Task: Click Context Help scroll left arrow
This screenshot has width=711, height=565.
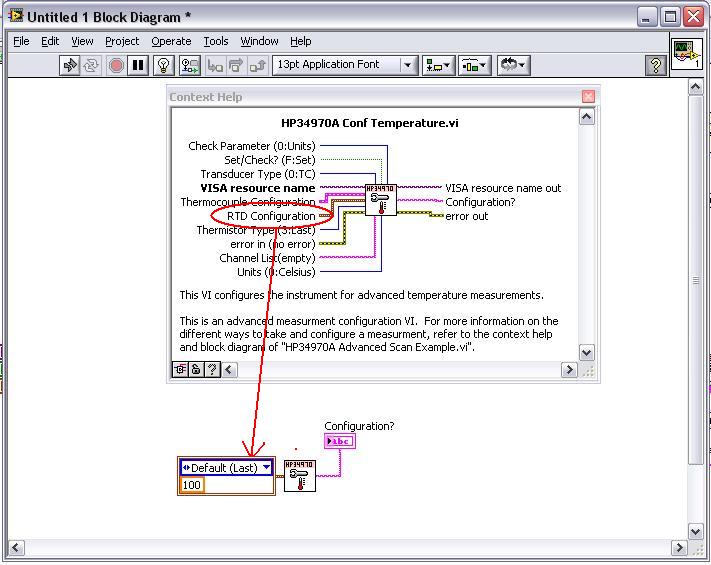Action: click(x=229, y=370)
